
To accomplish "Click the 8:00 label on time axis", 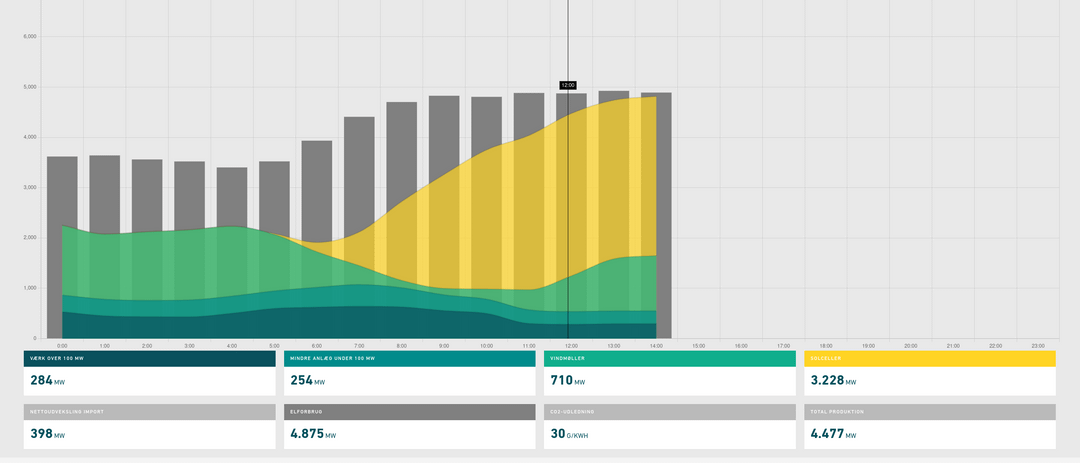I will pos(402,346).
